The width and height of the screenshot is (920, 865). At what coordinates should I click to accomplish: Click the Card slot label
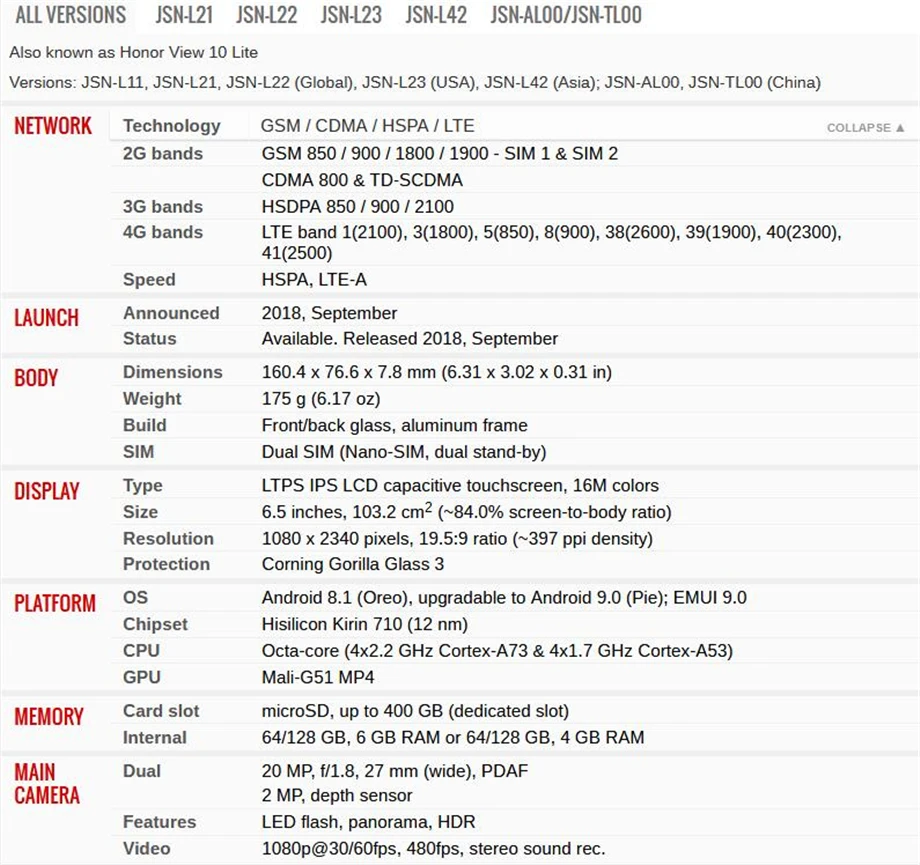(x=161, y=711)
